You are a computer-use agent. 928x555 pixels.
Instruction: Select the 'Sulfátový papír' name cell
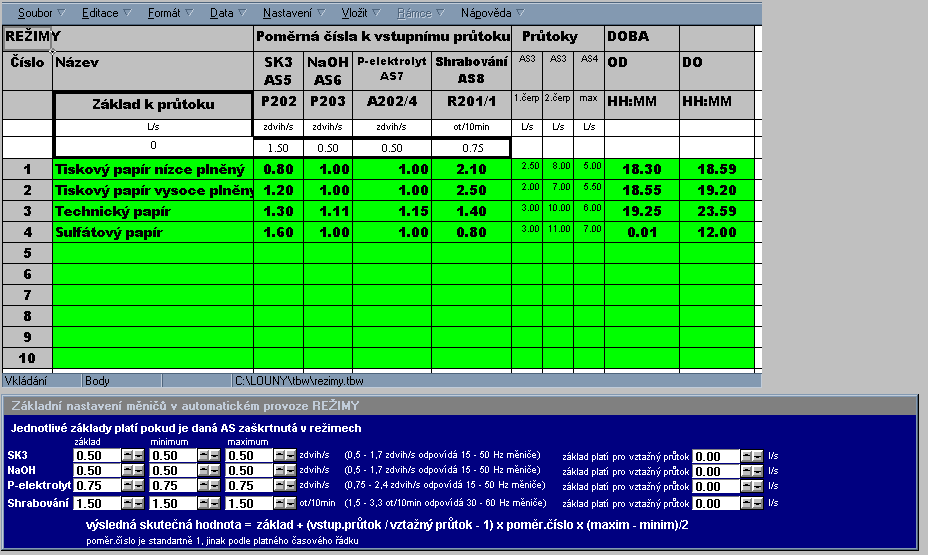pyautogui.click(x=152, y=232)
